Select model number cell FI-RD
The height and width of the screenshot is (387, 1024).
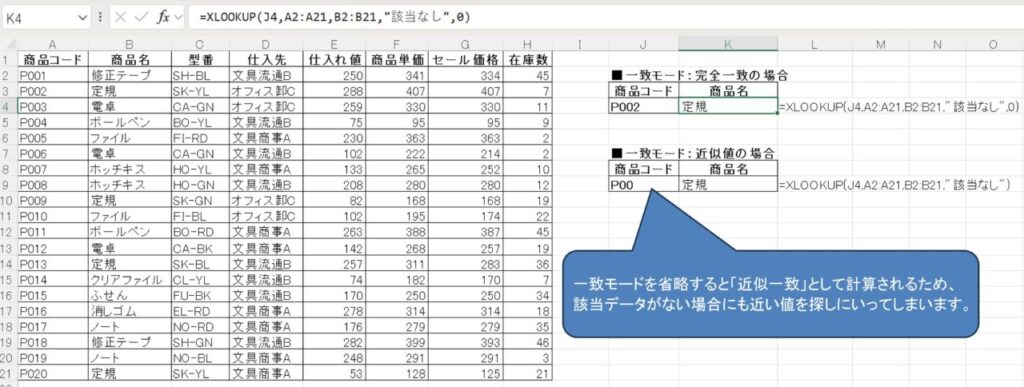pyautogui.click(x=200, y=138)
